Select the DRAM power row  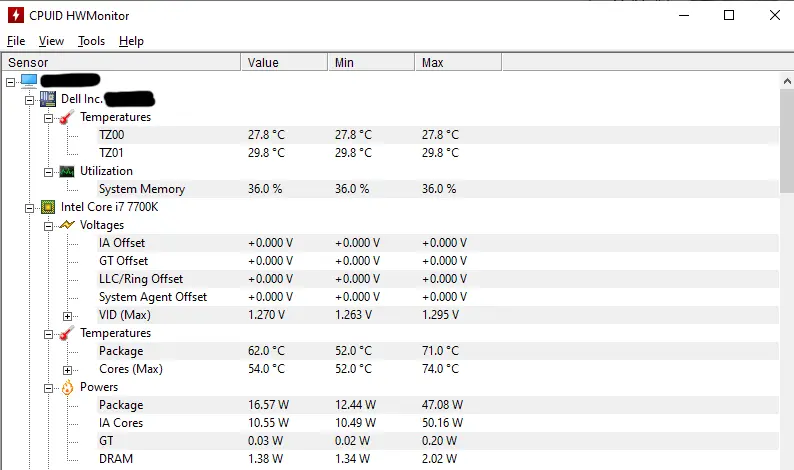[438, 459]
